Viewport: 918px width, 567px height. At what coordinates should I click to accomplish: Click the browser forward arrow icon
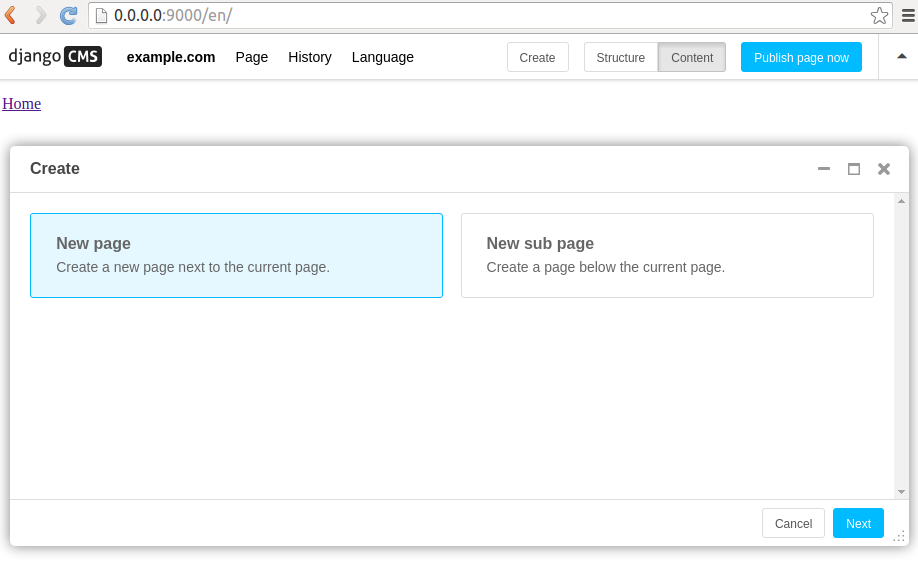[x=41, y=15]
